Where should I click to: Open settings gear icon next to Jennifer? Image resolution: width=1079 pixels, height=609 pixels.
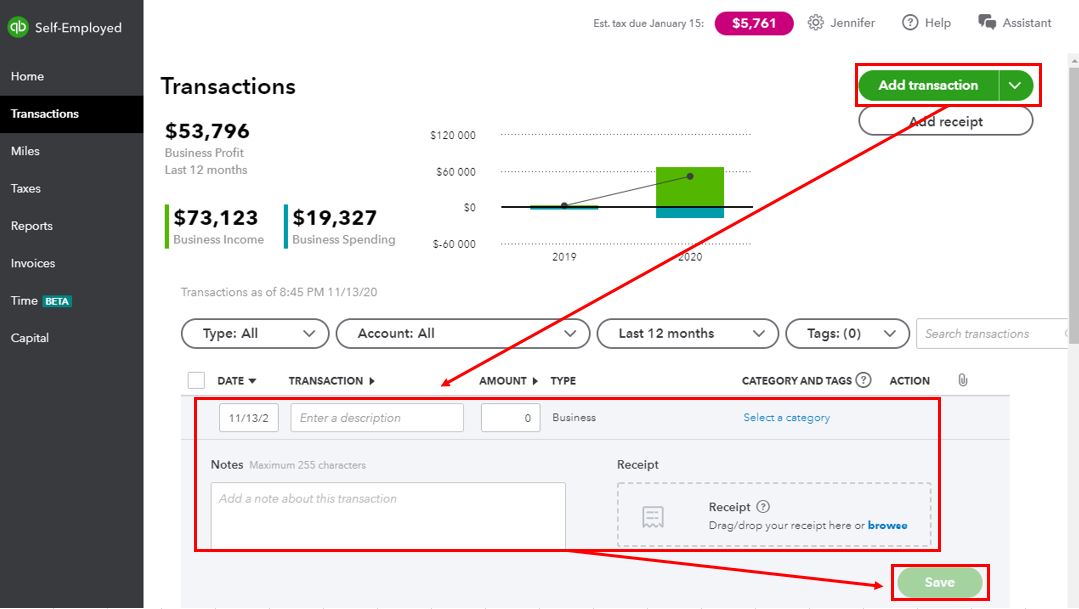click(x=815, y=23)
